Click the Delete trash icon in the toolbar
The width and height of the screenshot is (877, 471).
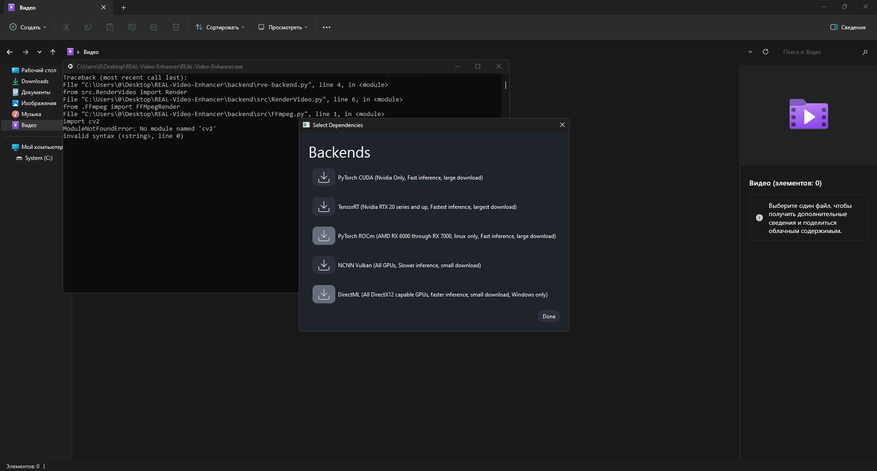(176, 27)
